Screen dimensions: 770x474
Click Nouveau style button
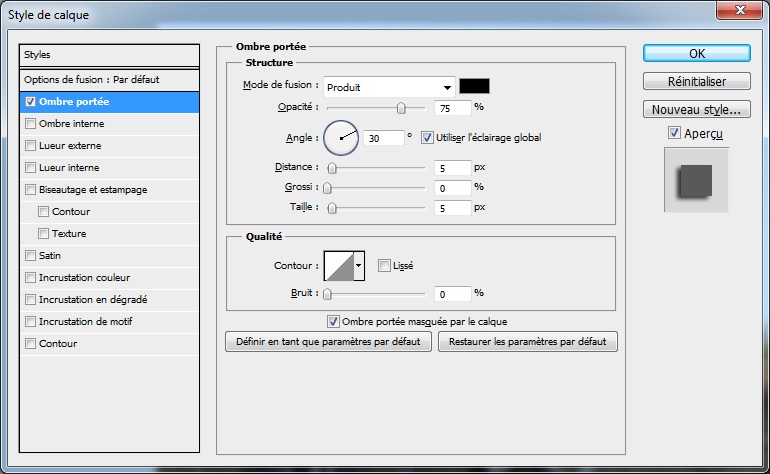pos(697,109)
